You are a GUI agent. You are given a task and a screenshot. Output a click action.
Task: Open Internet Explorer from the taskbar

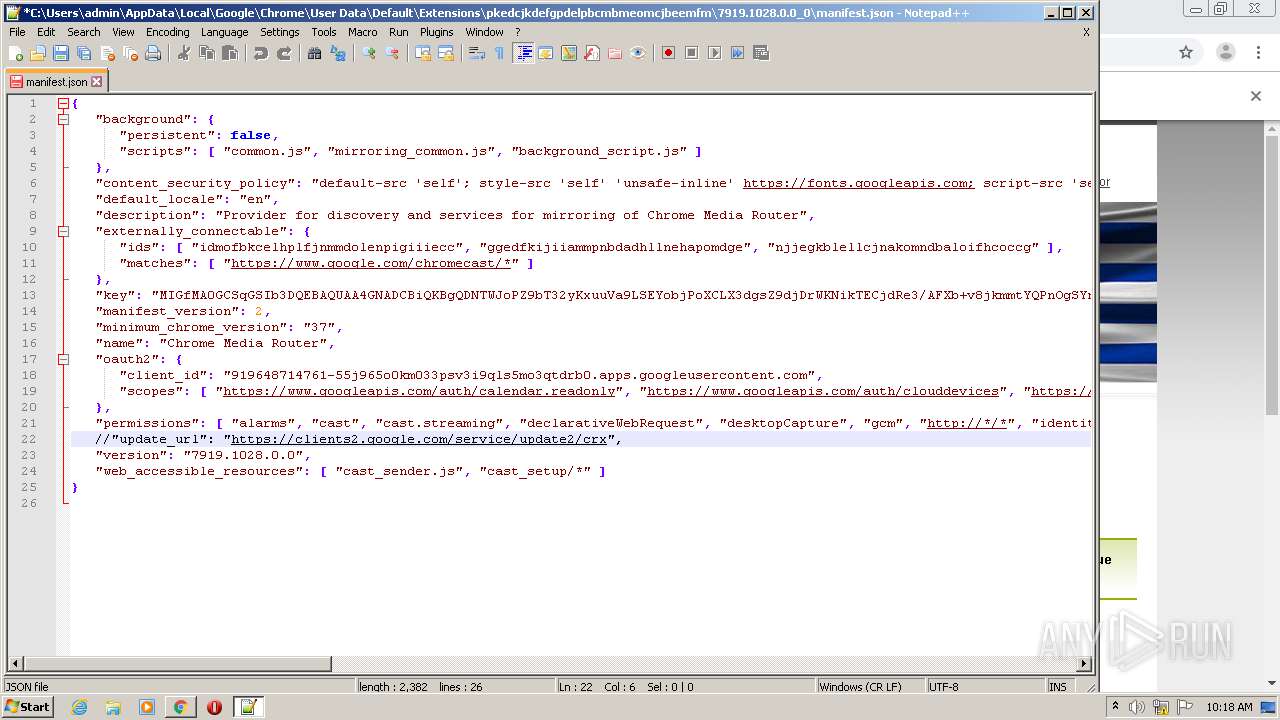click(79, 707)
